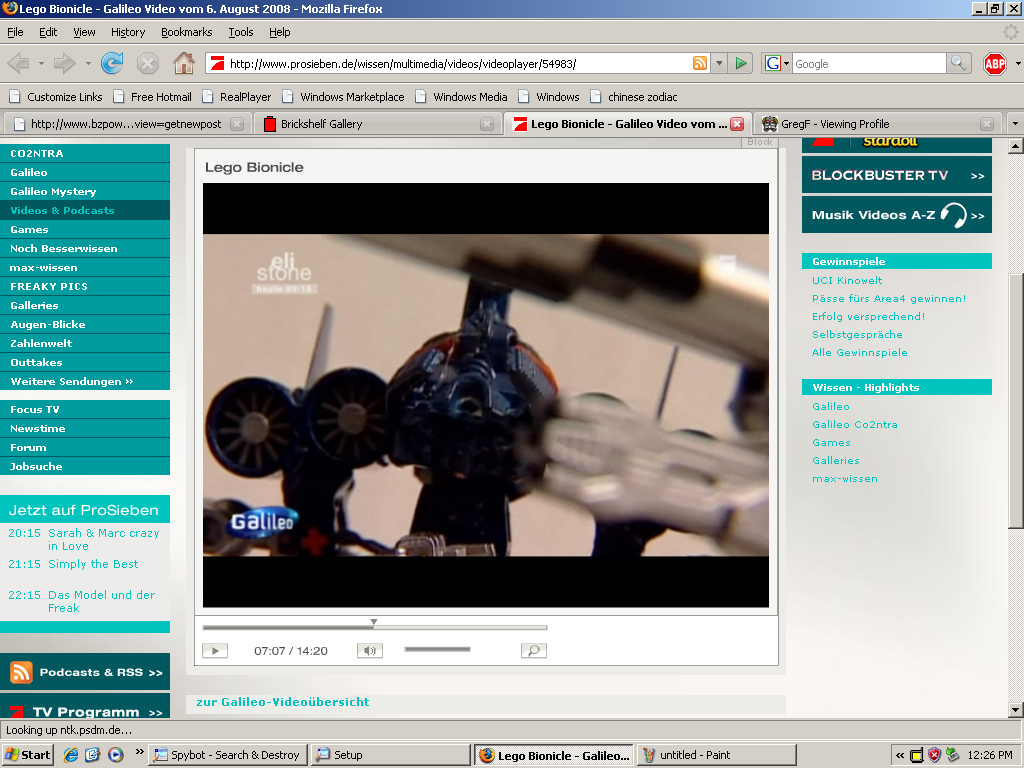Open the address bar URL dropdown
Screen dimensions: 1024x768
pyautogui.click(x=718, y=63)
